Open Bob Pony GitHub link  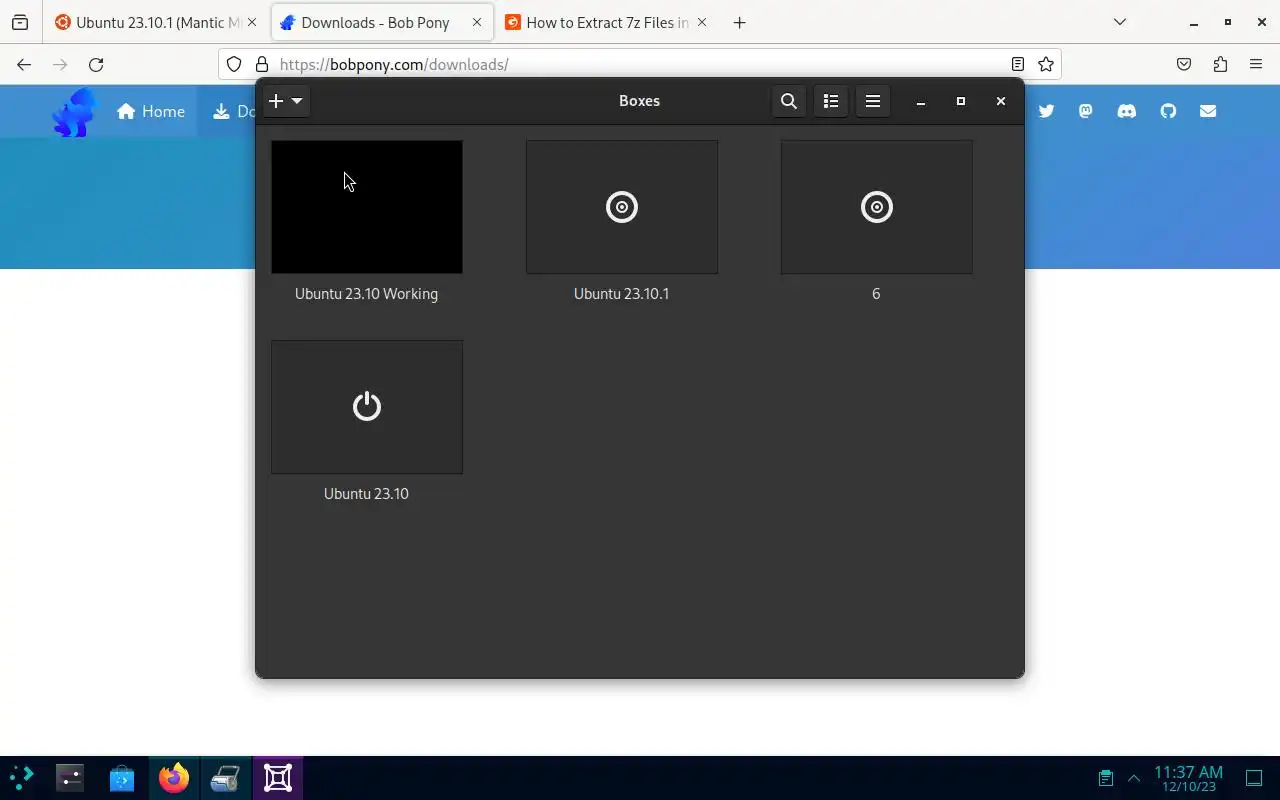(1168, 111)
